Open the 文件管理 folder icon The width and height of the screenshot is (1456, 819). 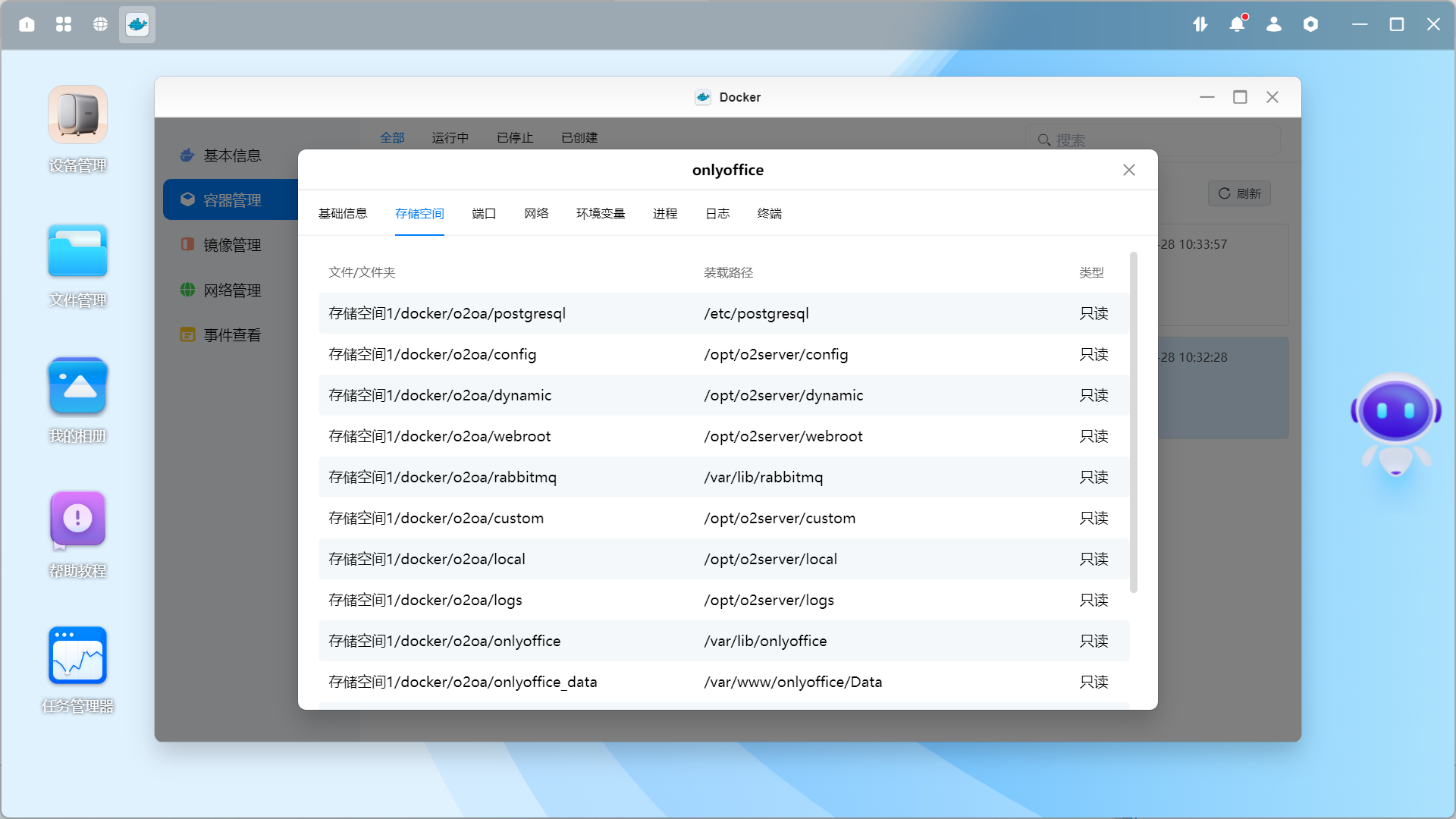click(x=77, y=251)
